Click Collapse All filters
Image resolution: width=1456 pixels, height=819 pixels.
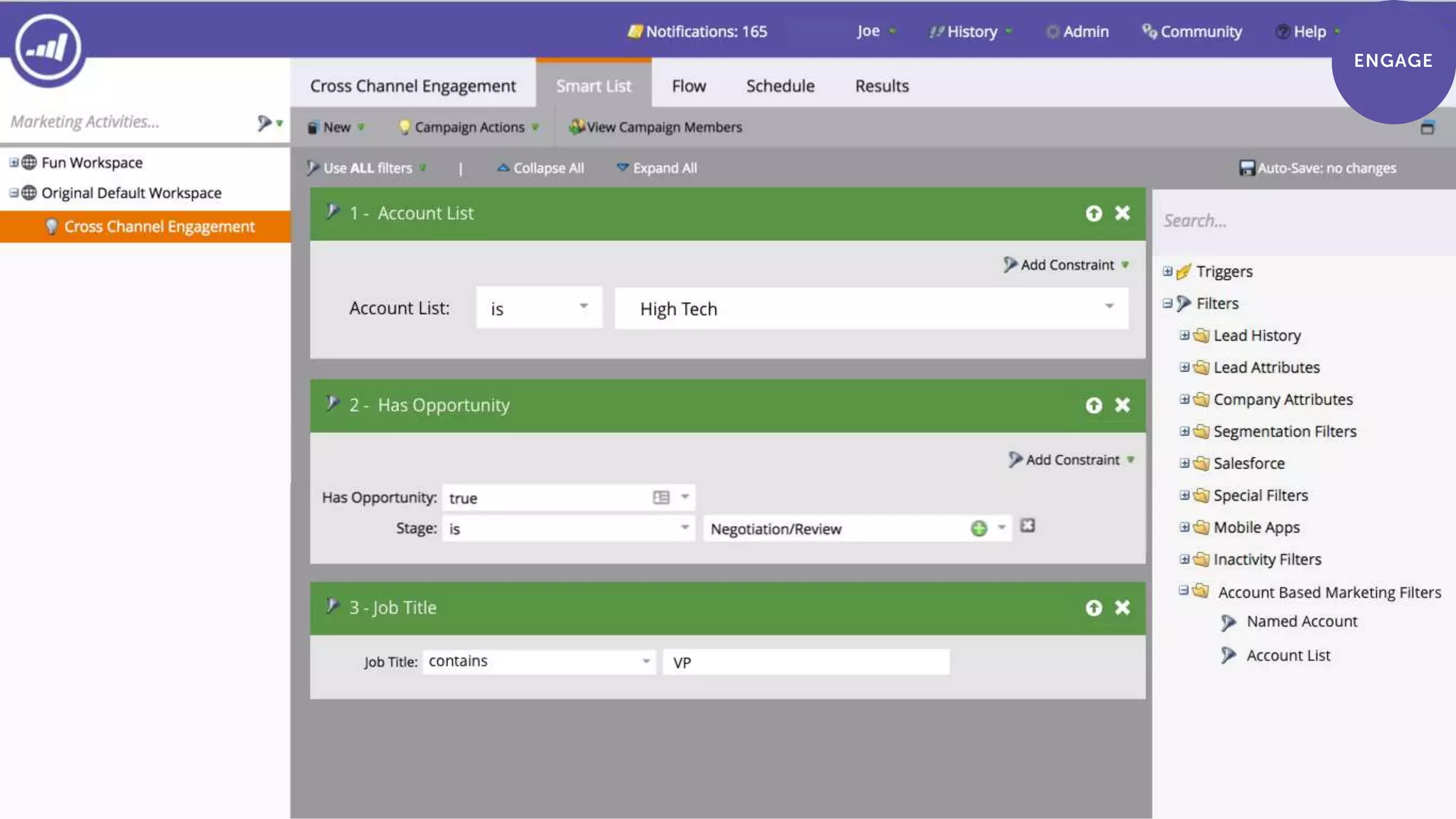[540, 168]
